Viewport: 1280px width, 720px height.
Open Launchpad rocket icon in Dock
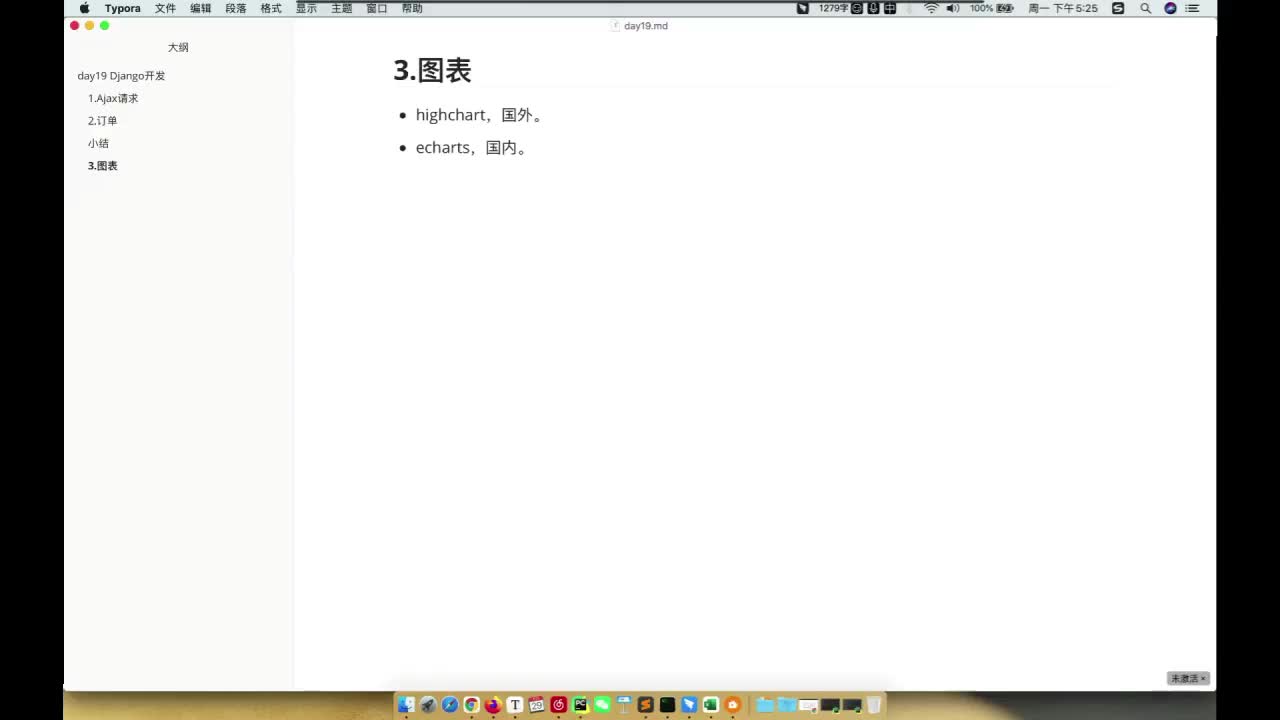pos(428,705)
